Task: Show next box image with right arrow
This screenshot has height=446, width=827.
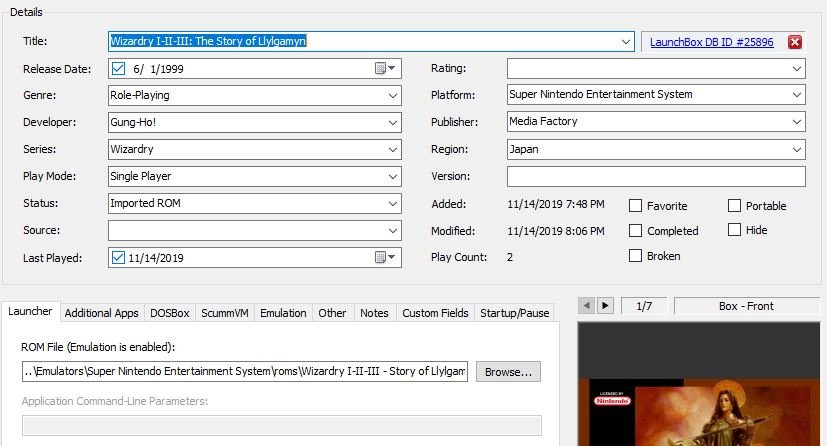Action: 605,305
